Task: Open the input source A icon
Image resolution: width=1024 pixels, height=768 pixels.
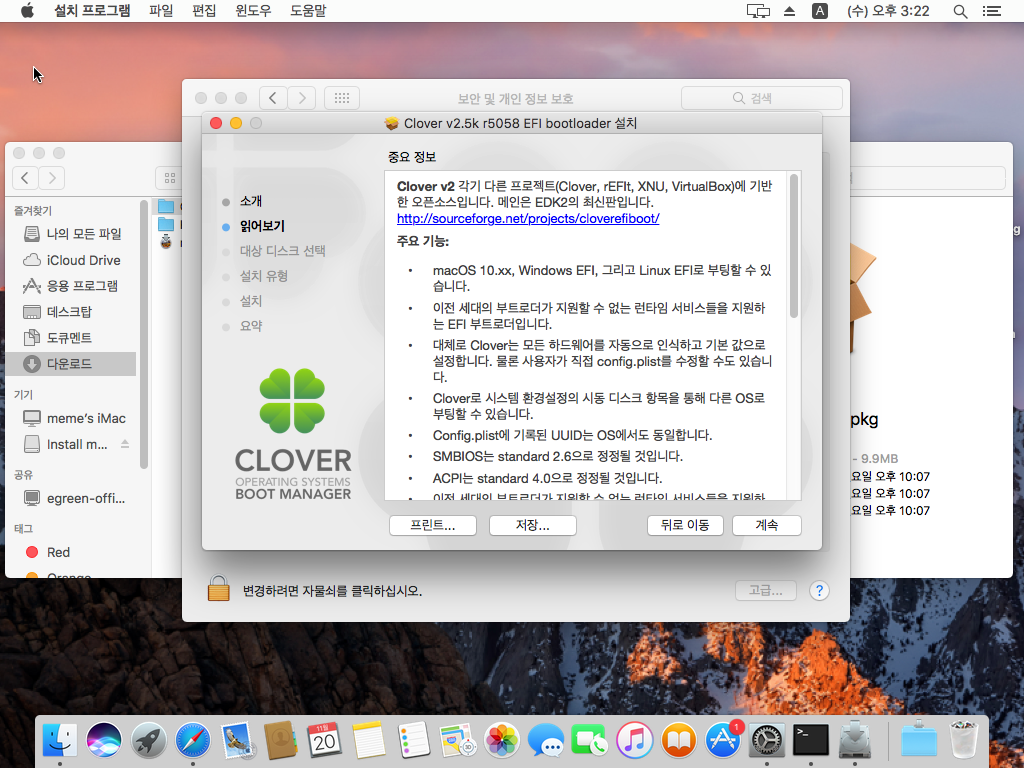Action: (820, 10)
